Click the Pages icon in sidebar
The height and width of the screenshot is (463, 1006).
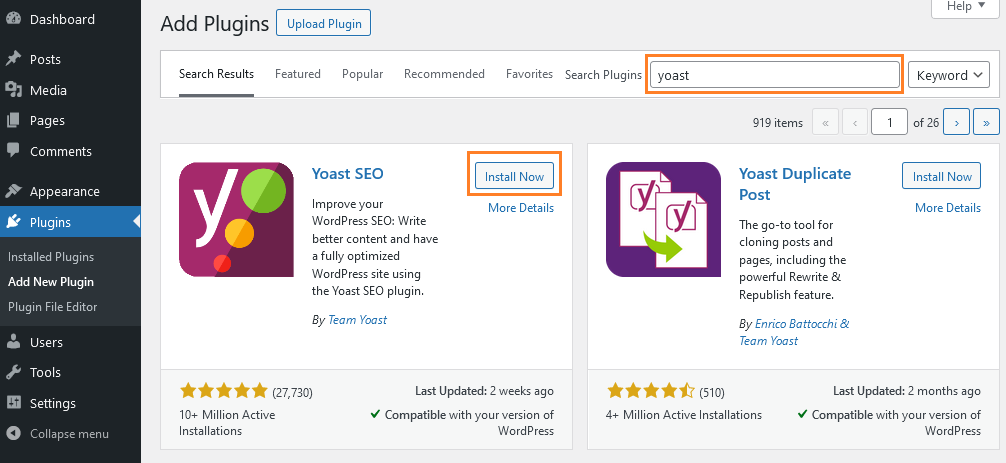pyautogui.click(x=13, y=120)
